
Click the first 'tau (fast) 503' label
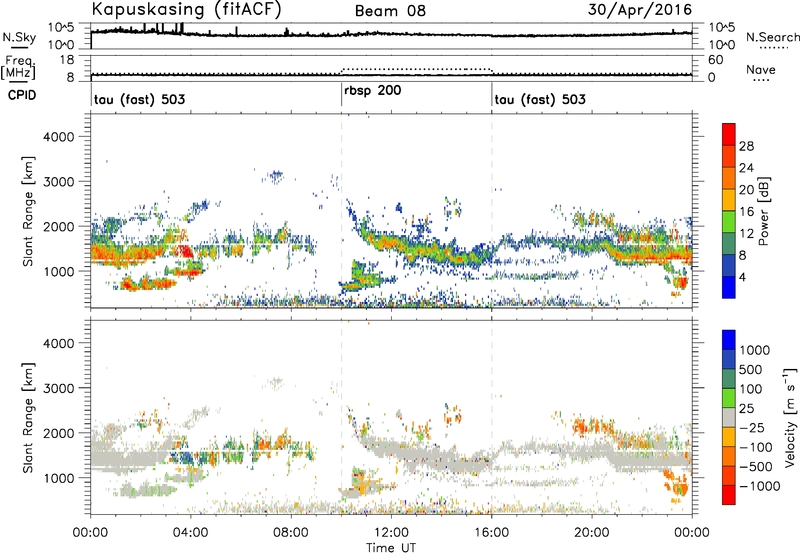click(x=139, y=99)
